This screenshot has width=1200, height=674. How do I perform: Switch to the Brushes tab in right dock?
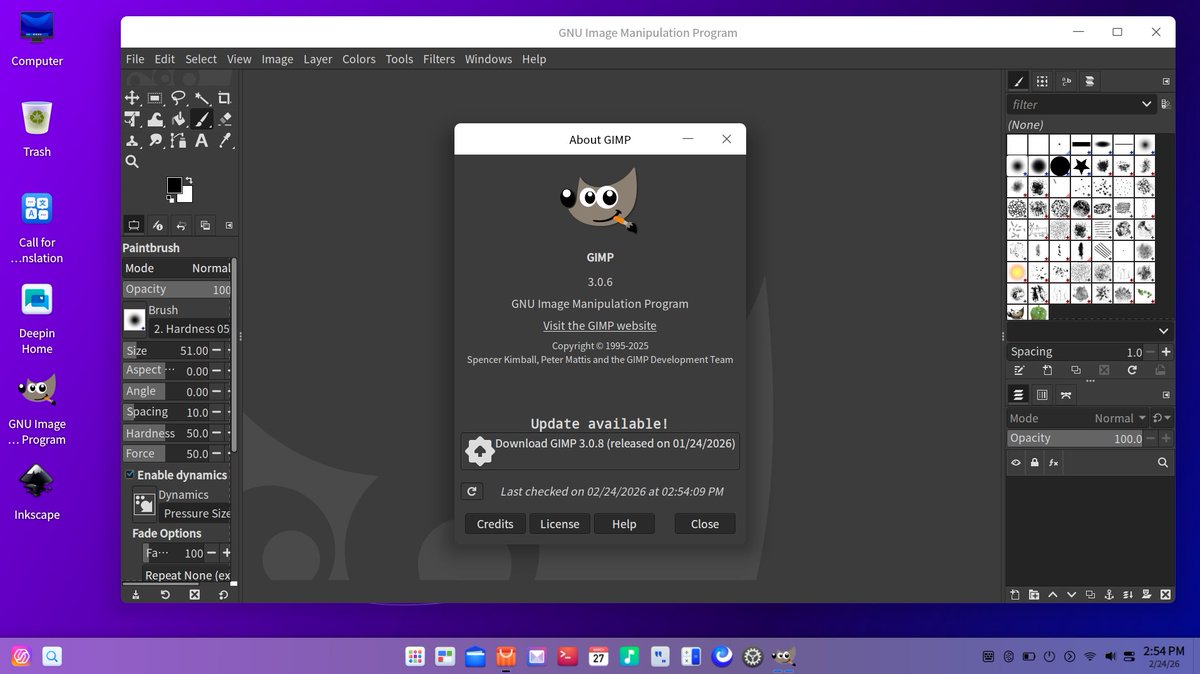coord(1018,81)
